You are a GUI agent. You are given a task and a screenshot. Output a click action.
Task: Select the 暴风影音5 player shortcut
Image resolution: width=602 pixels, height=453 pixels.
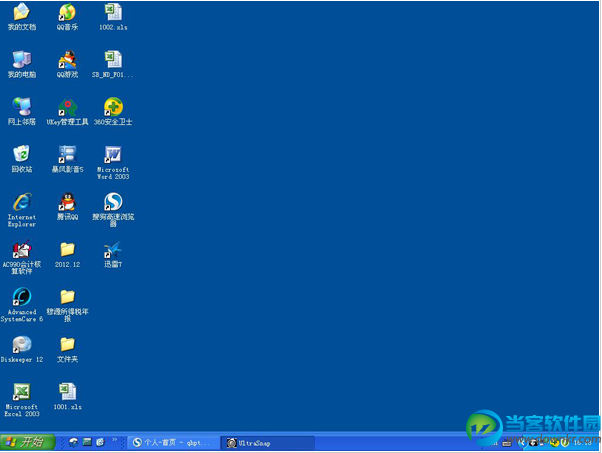click(68, 159)
